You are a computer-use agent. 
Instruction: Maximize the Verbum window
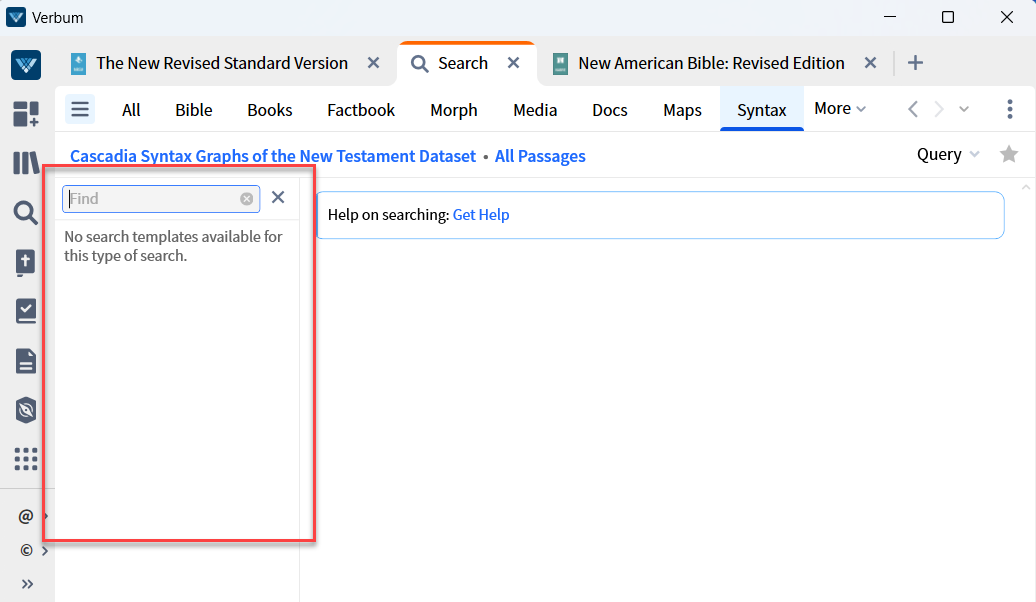click(948, 17)
